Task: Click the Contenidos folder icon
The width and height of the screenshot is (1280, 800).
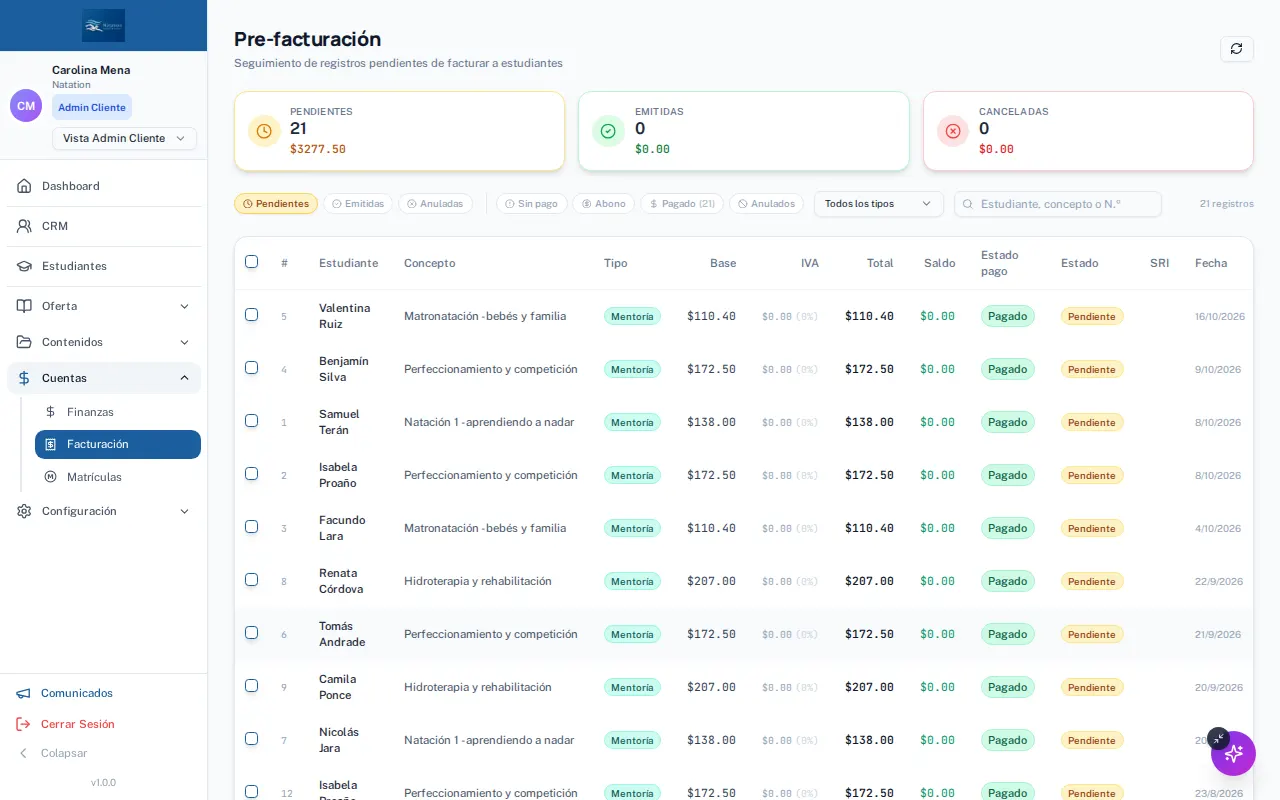Action: pyautogui.click(x=24, y=342)
